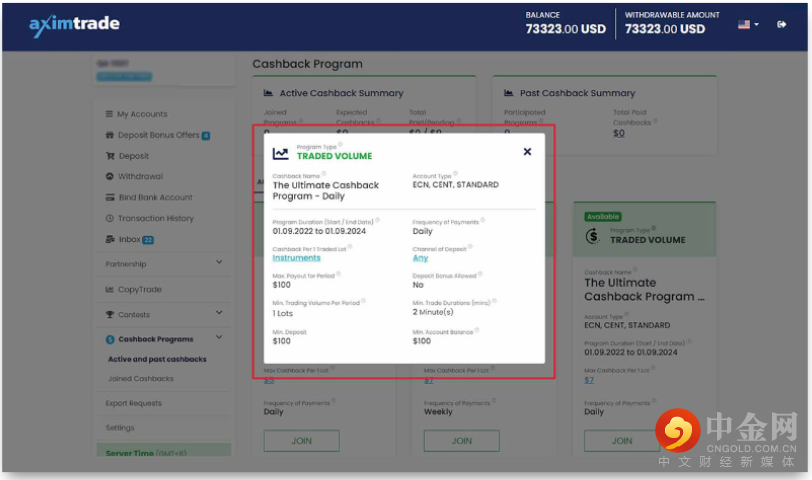Click the Transaction History clock icon
812x480 pixels.
110,218
